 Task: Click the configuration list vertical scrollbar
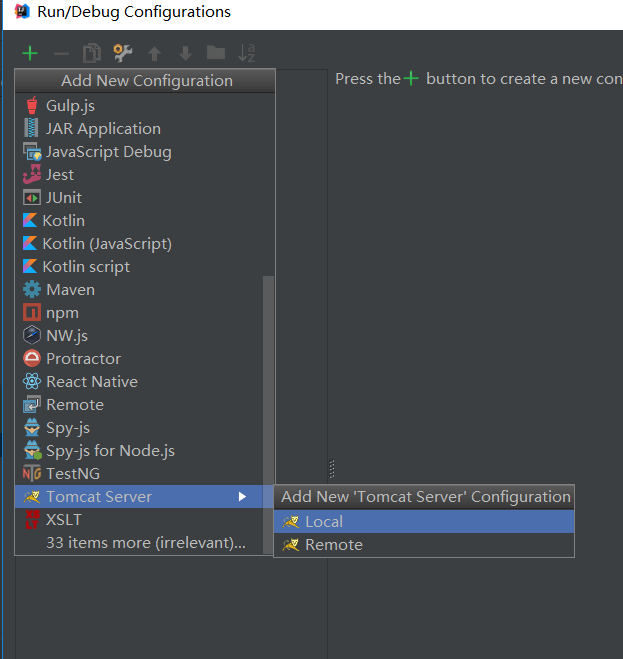coord(268,415)
